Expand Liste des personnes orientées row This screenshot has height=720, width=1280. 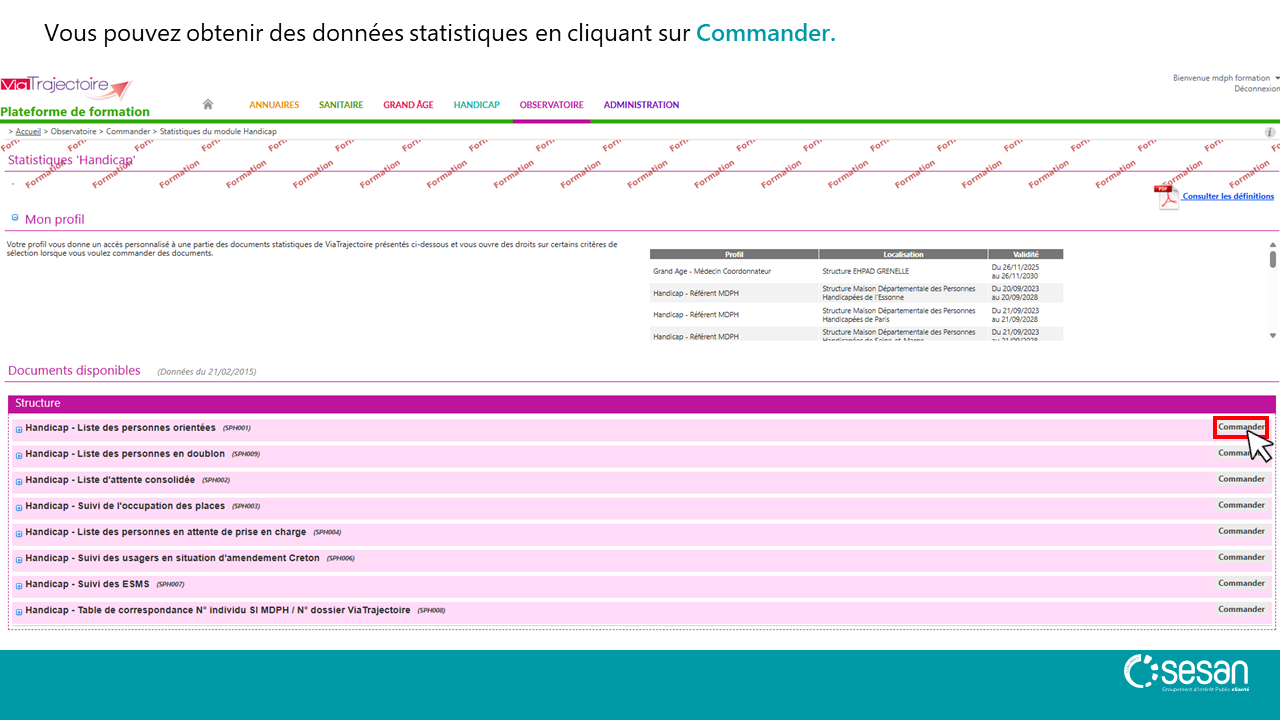click(19, 429)
